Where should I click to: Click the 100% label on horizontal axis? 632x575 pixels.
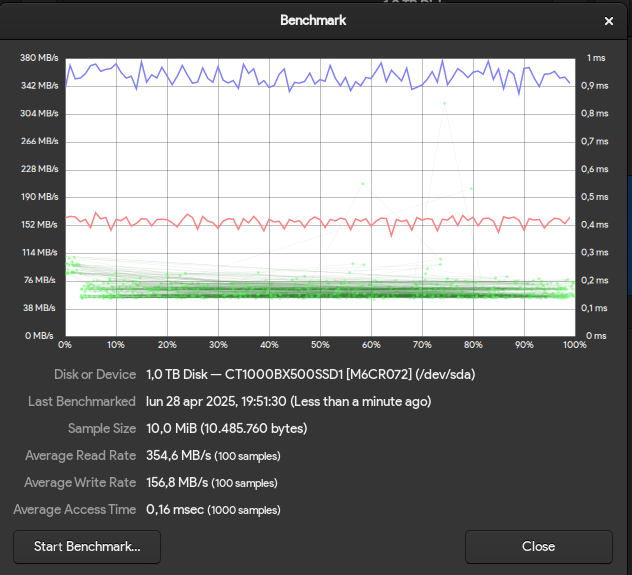575,345
